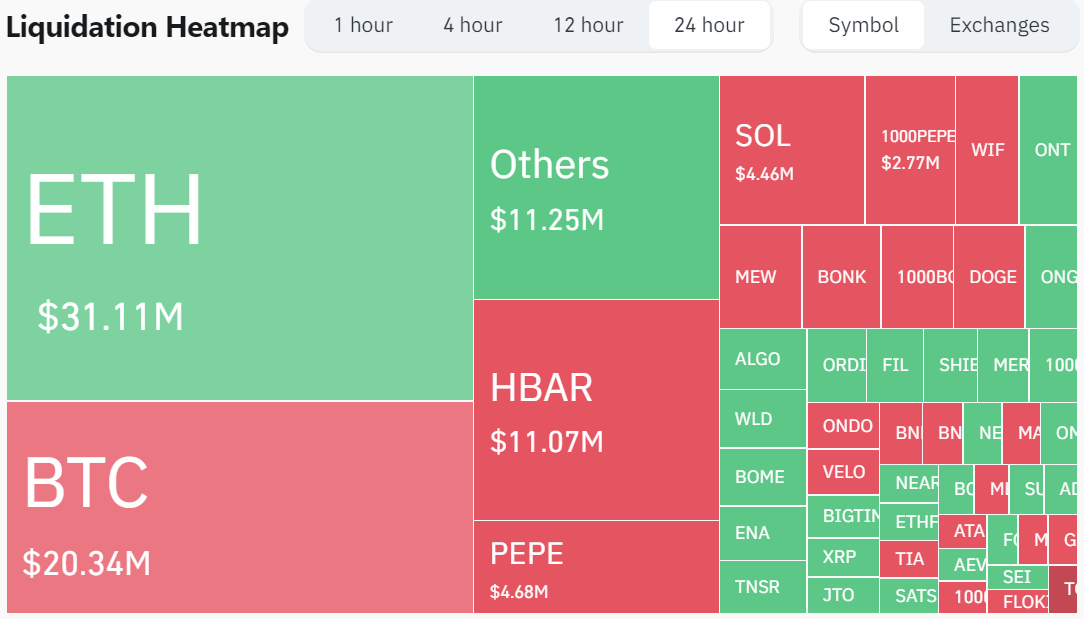The image size is (1084, 619).
Task: Open the Others $11.25M tile
Action: pyautogui.click(x=596, y=188)
